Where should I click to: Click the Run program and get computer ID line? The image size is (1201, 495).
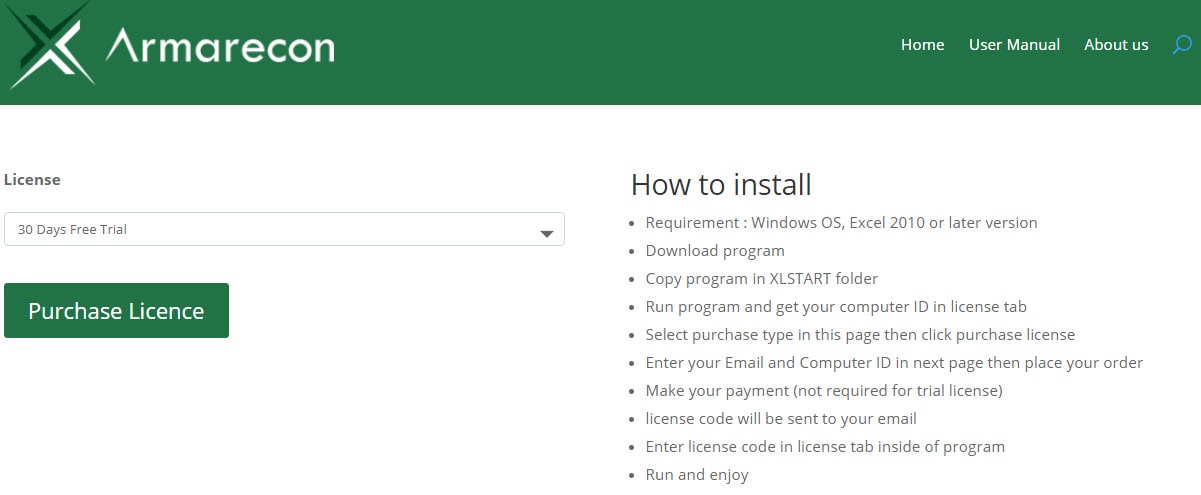click(836, 306)
